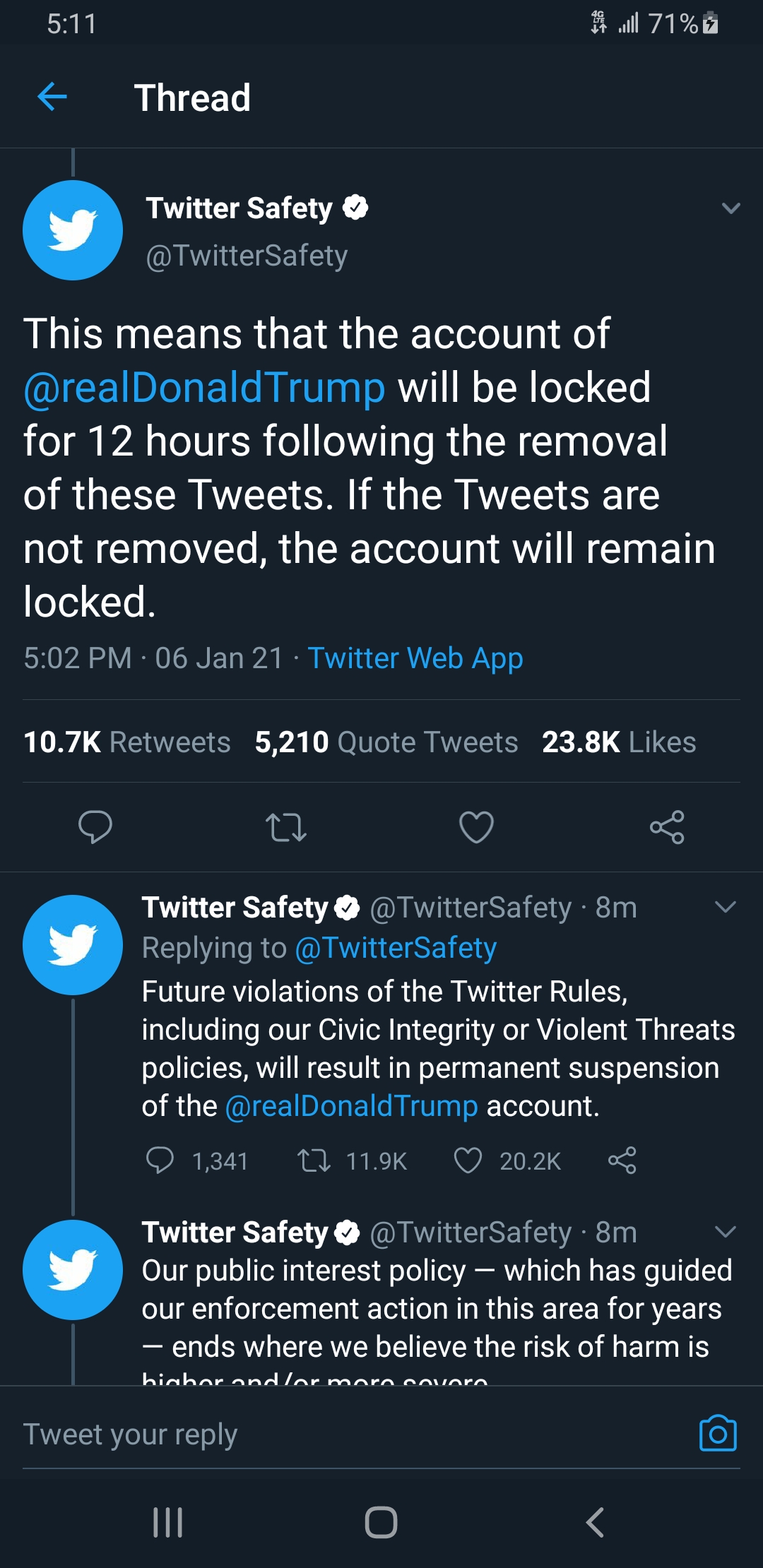Tap the Android home navigation button
Screen dimensions: 763x1568
point(381,1522)
